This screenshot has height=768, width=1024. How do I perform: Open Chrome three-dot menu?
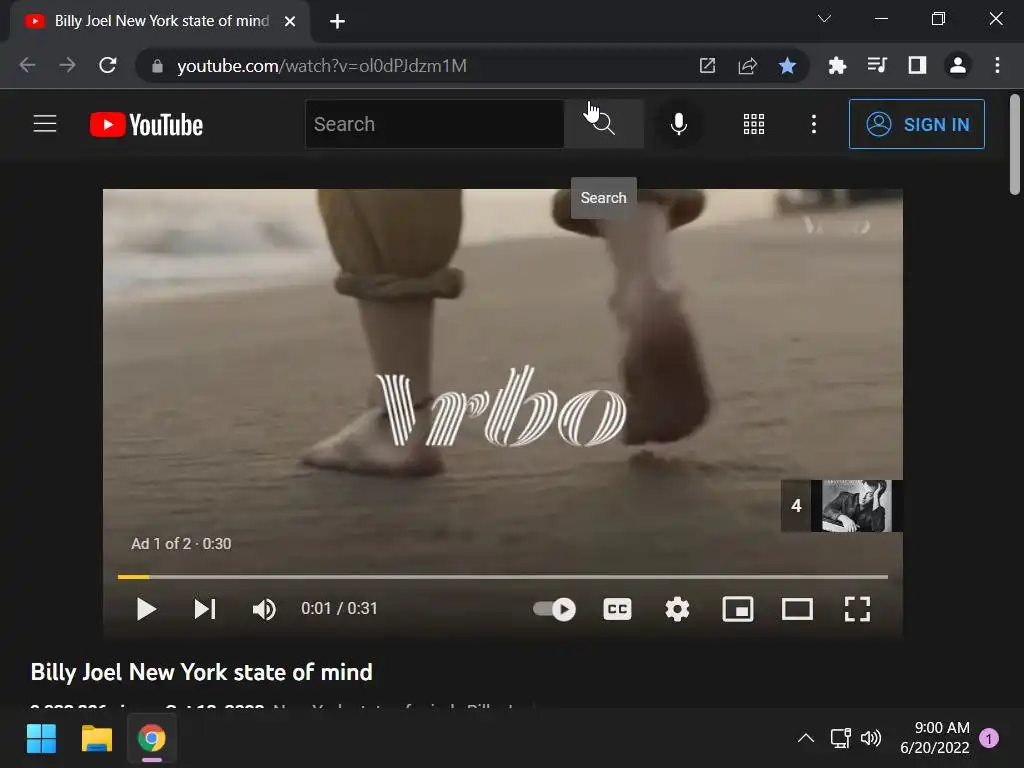pyautogui.click(x=997, y=65)
